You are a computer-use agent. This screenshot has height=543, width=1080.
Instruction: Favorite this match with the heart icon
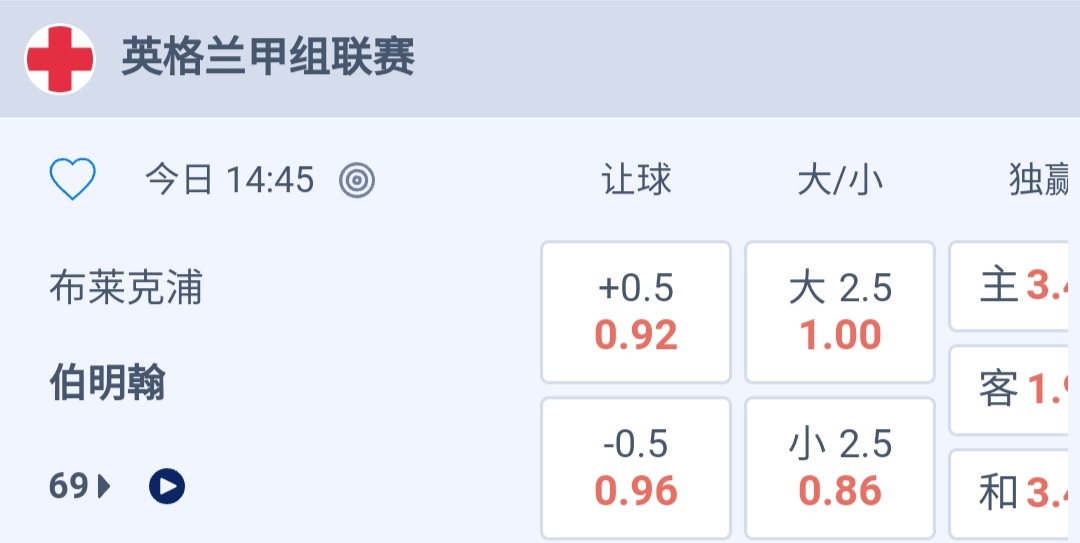(73, 180)
